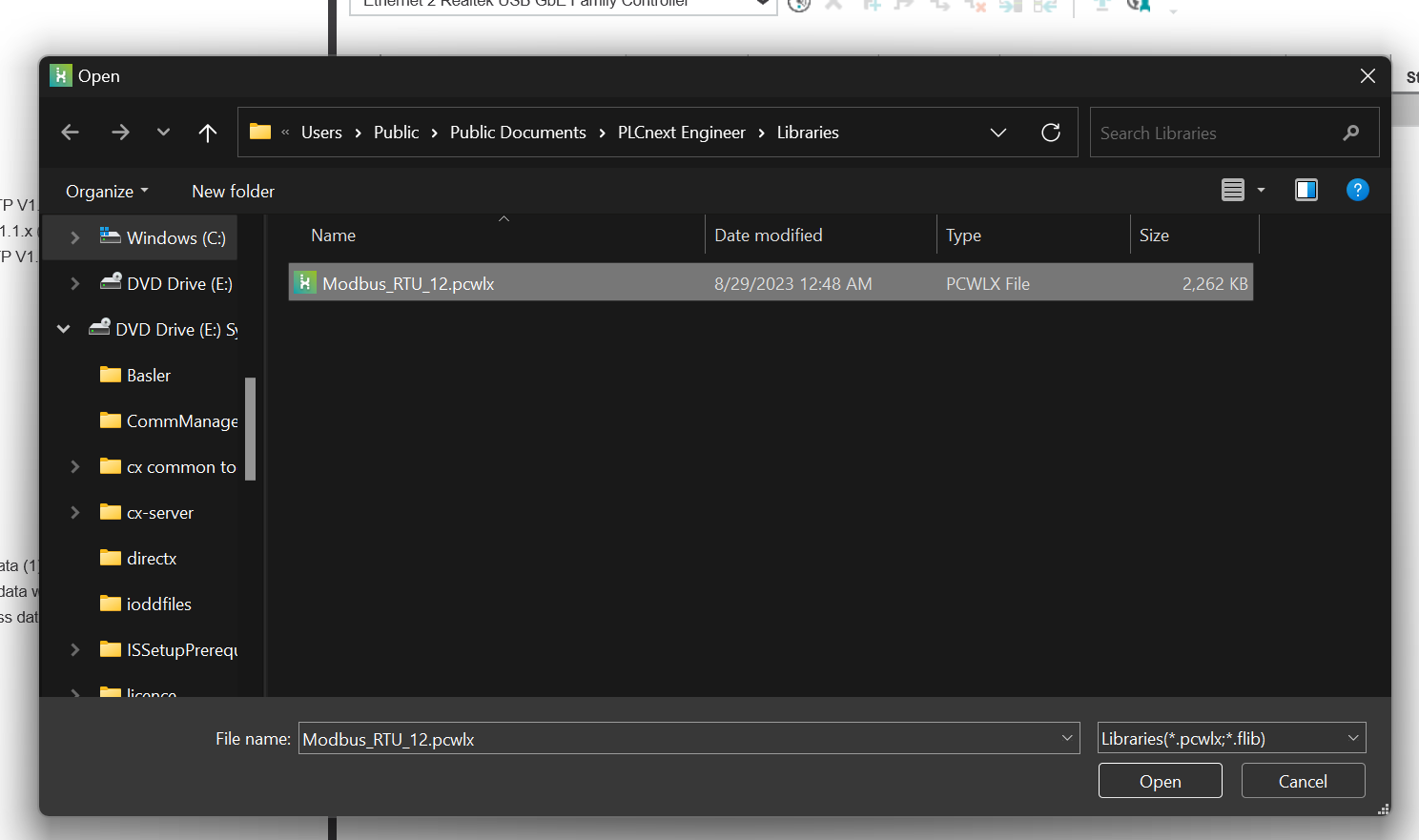
Task: Expand breadcrumb overflow chevrons
Action: pyautogui.click(x=285, y=133)
